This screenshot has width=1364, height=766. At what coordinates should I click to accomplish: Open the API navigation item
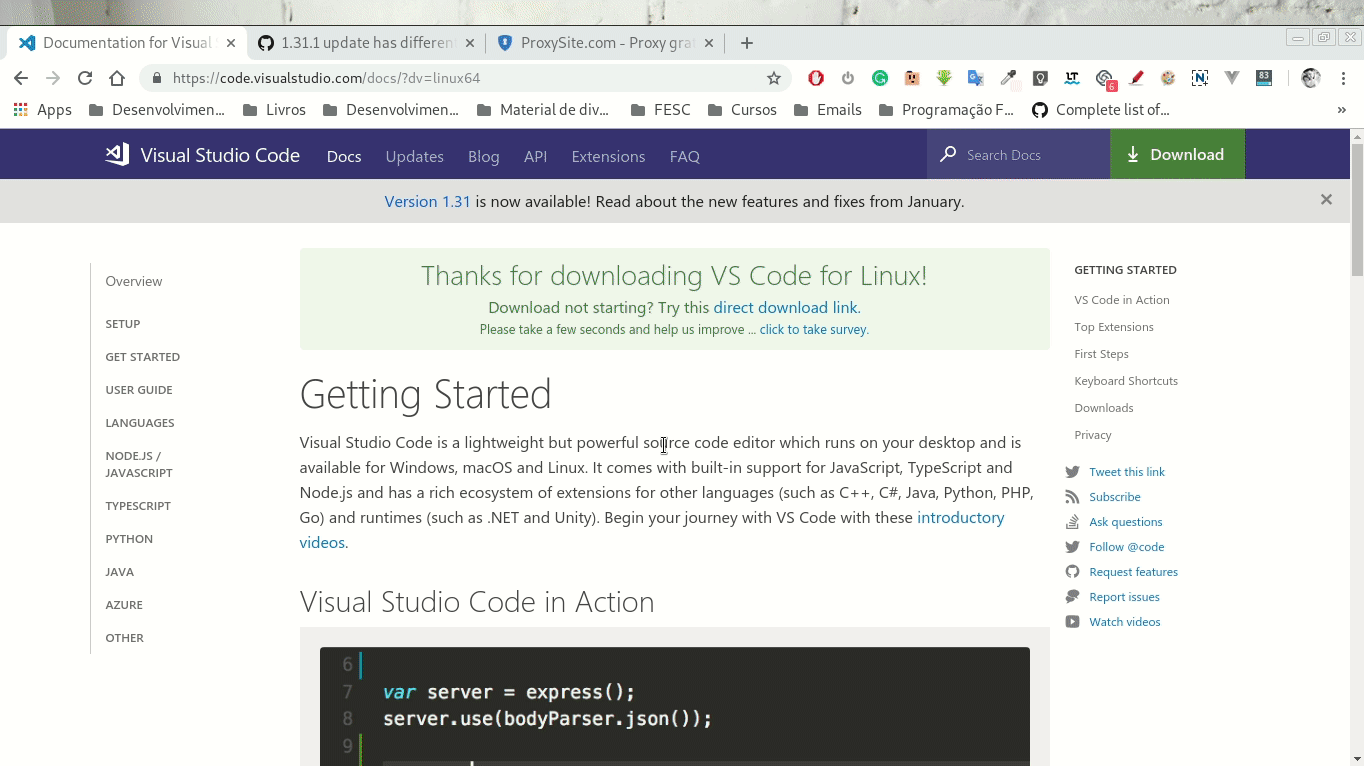click(x=535, y=156)
